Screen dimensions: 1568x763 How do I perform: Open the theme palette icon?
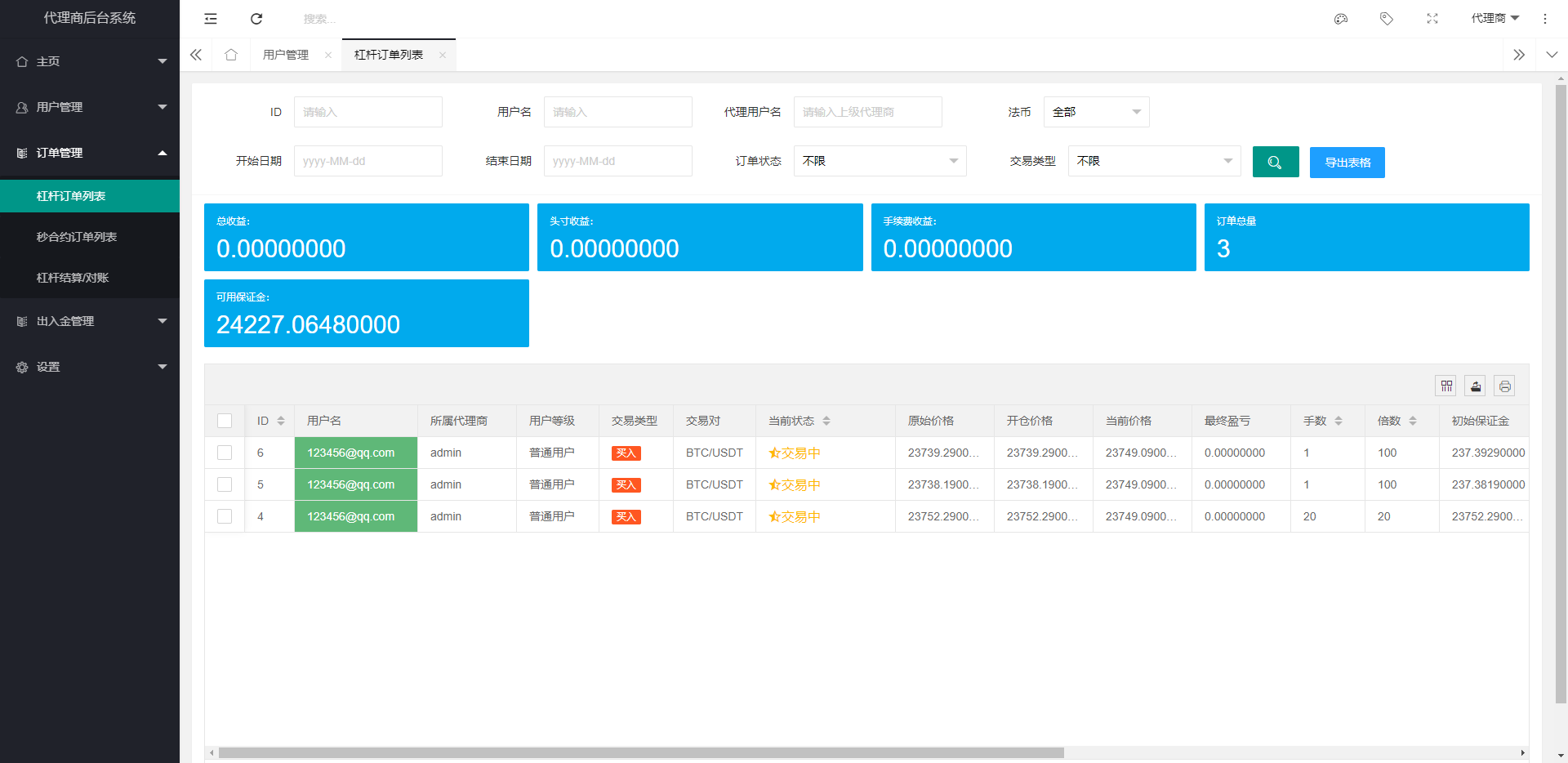[1341, 19]
